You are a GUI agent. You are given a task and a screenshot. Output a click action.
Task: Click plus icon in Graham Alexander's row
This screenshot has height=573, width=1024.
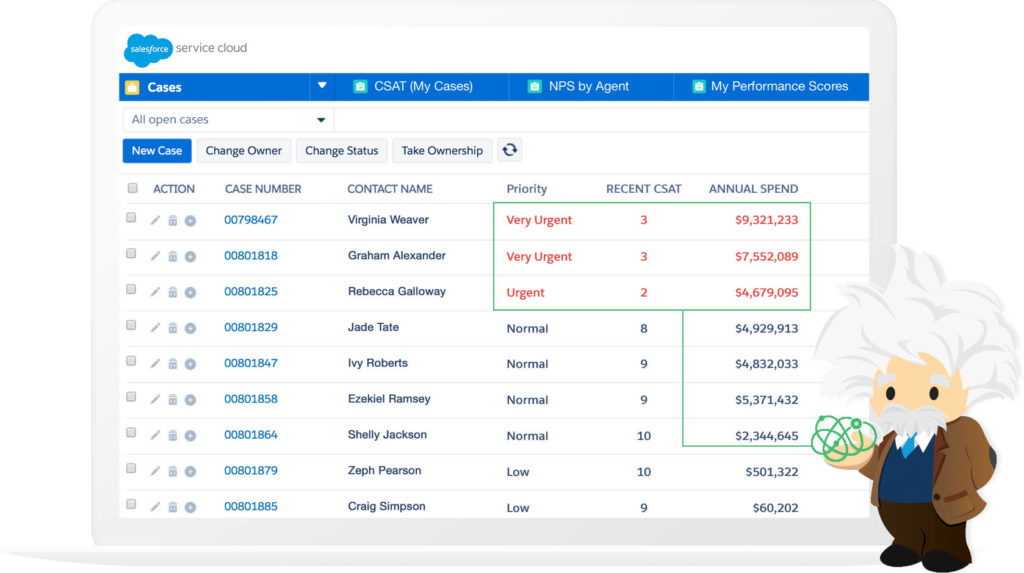click(x=190, y=257)
